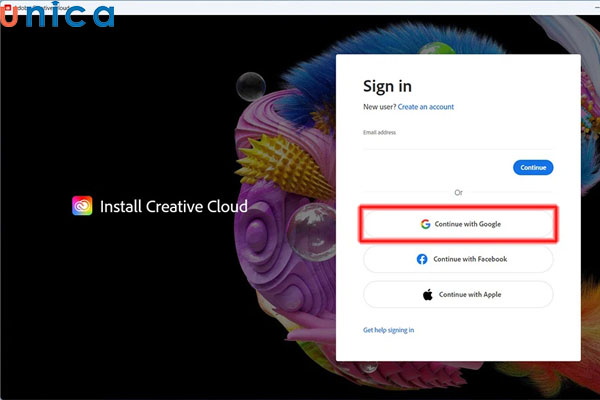Click the window title bar text
Screen dimensions: 600x400
click(x=40, y=5)
